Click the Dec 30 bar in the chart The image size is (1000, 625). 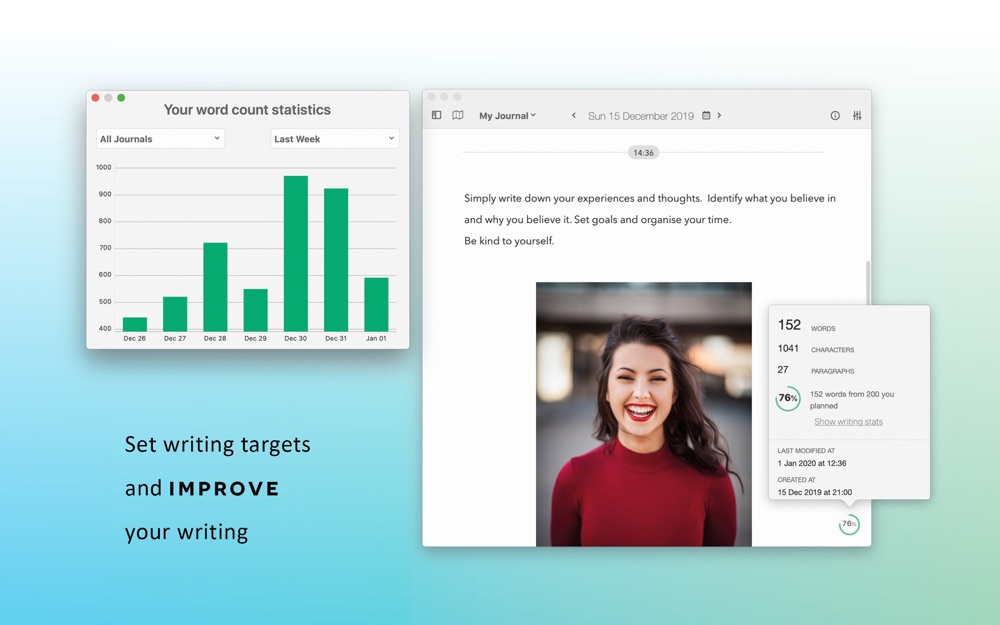tap(296, 253)
